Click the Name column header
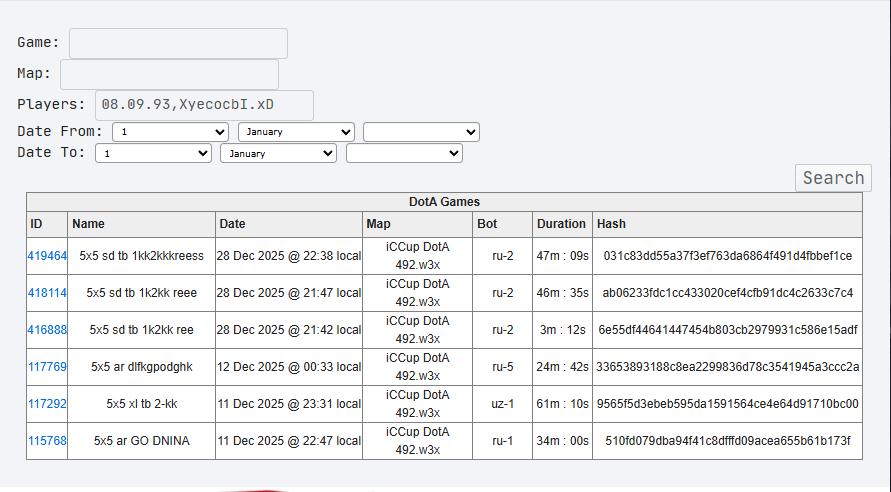 [88, 224]
